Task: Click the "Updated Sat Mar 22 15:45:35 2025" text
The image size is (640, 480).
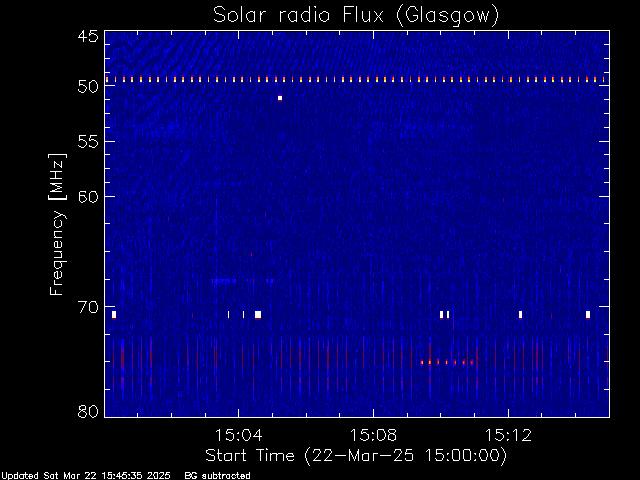Action: (x=85, y=476)
